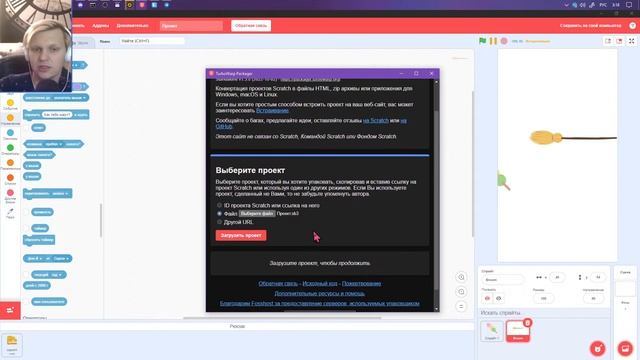Open the Дополнительно menu
Image resolution: width=640 pixels, height=360 pixels.
132,25
